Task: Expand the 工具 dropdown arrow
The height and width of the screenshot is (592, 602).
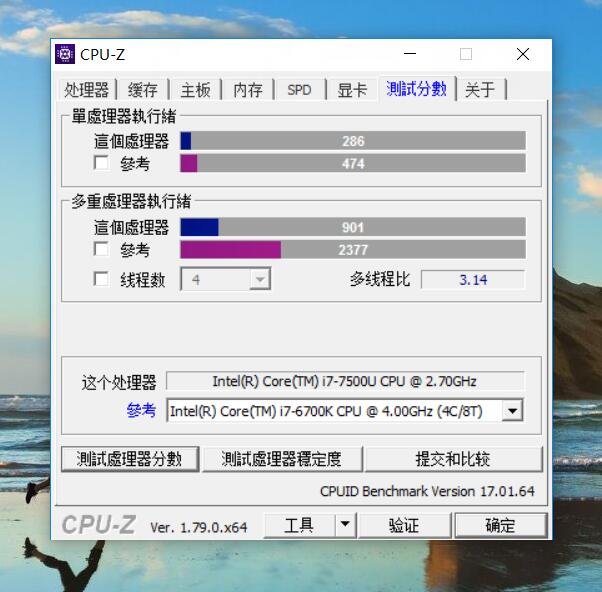Action: (x=345, y=525)
